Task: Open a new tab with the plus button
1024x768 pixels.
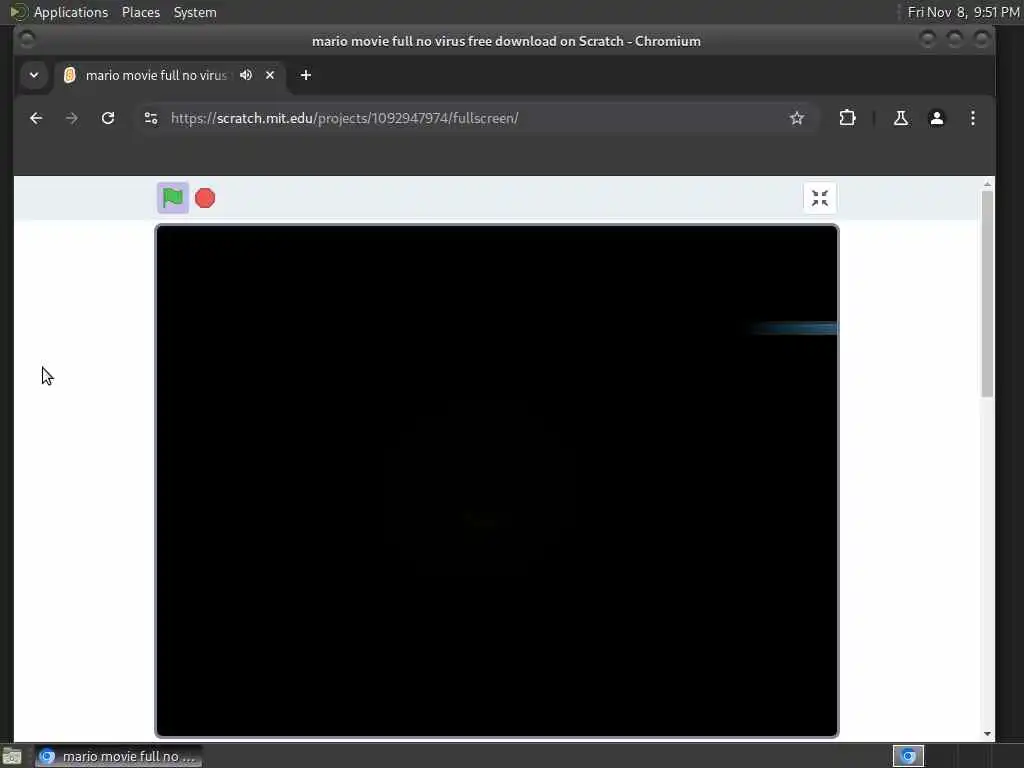Action: point(306,75)
